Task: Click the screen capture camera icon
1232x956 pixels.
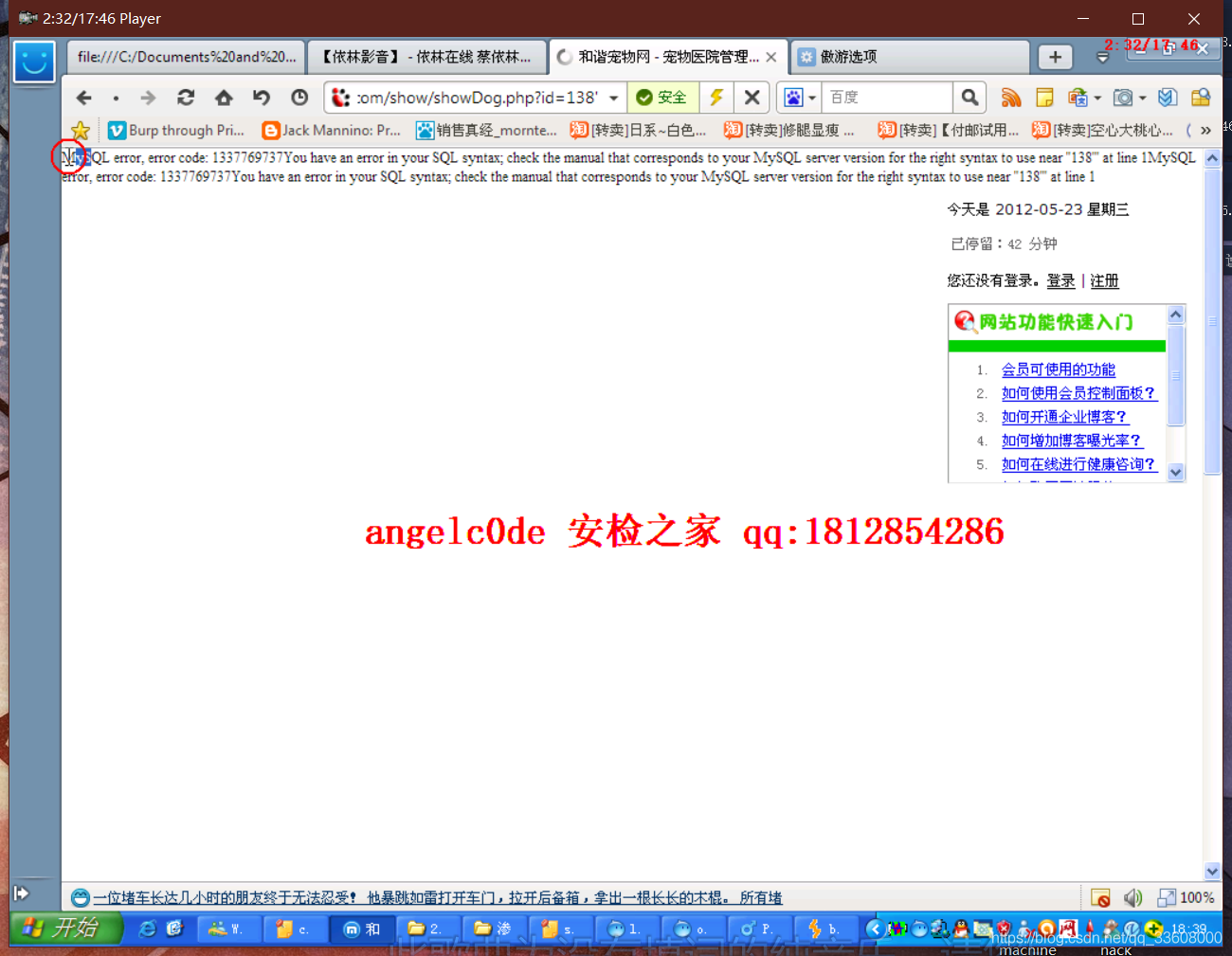Action: coord(1123,98)
